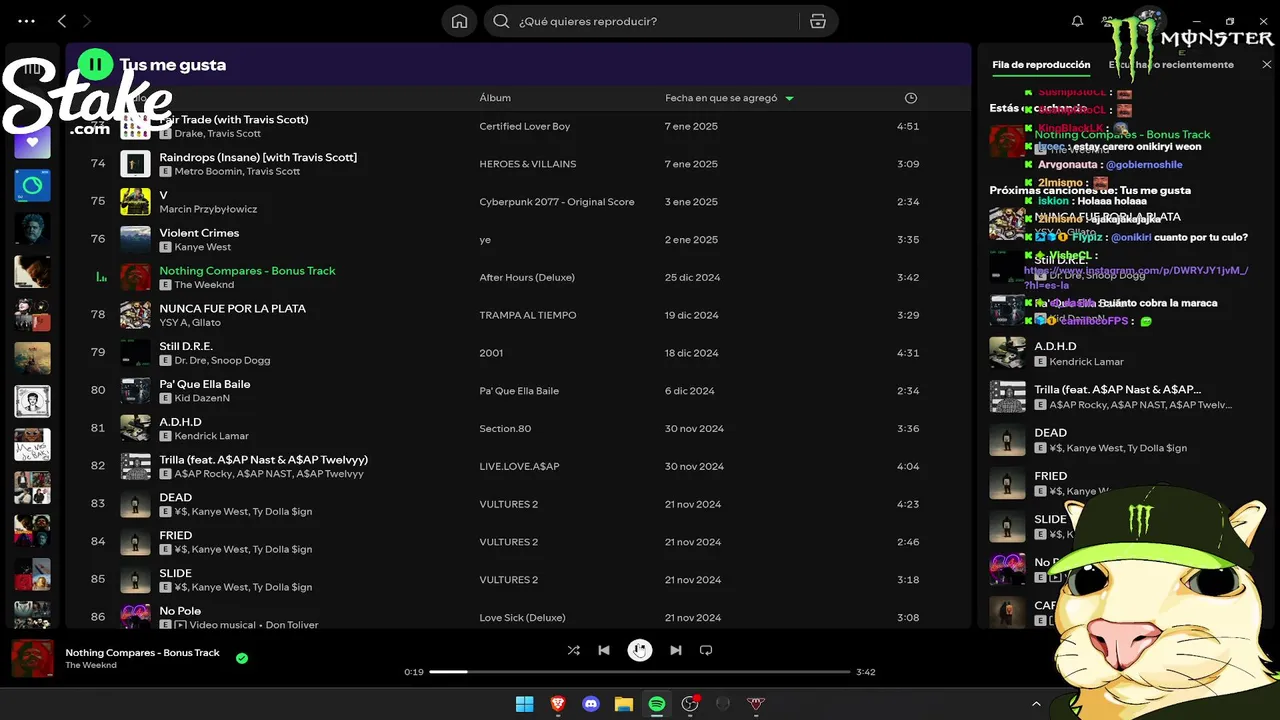Close the queue panel with X

point(1266,65)
